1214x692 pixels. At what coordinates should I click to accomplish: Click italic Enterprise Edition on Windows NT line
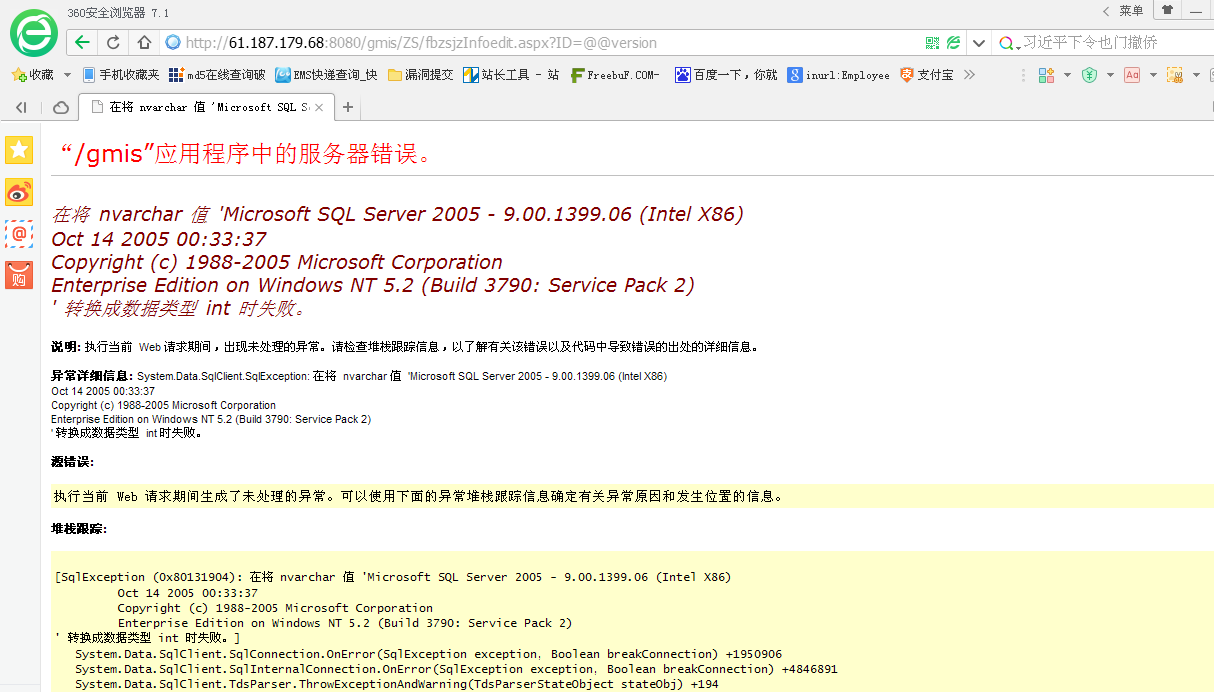click(373, 285)
